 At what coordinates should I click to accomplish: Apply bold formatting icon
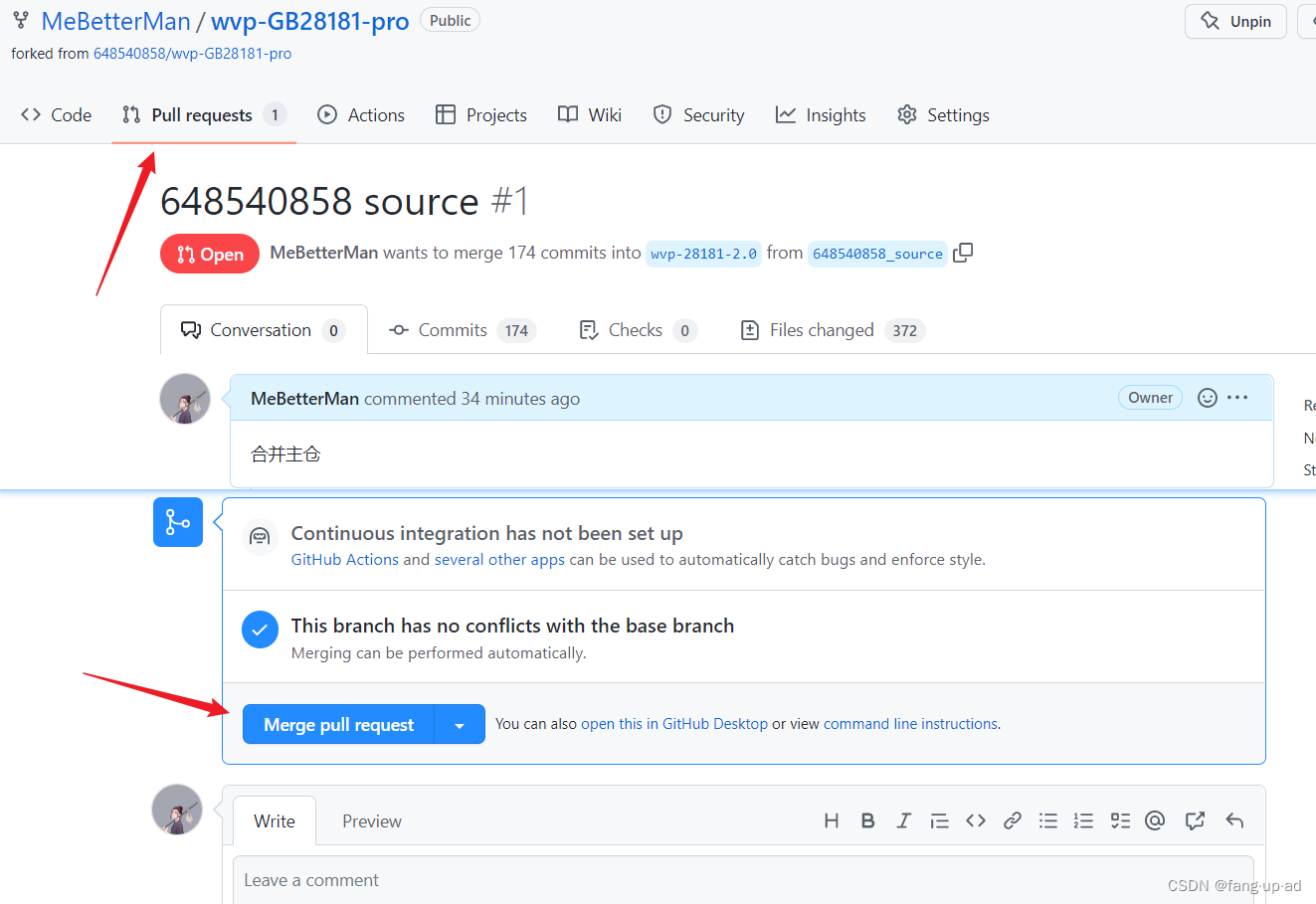click(867, 820)
